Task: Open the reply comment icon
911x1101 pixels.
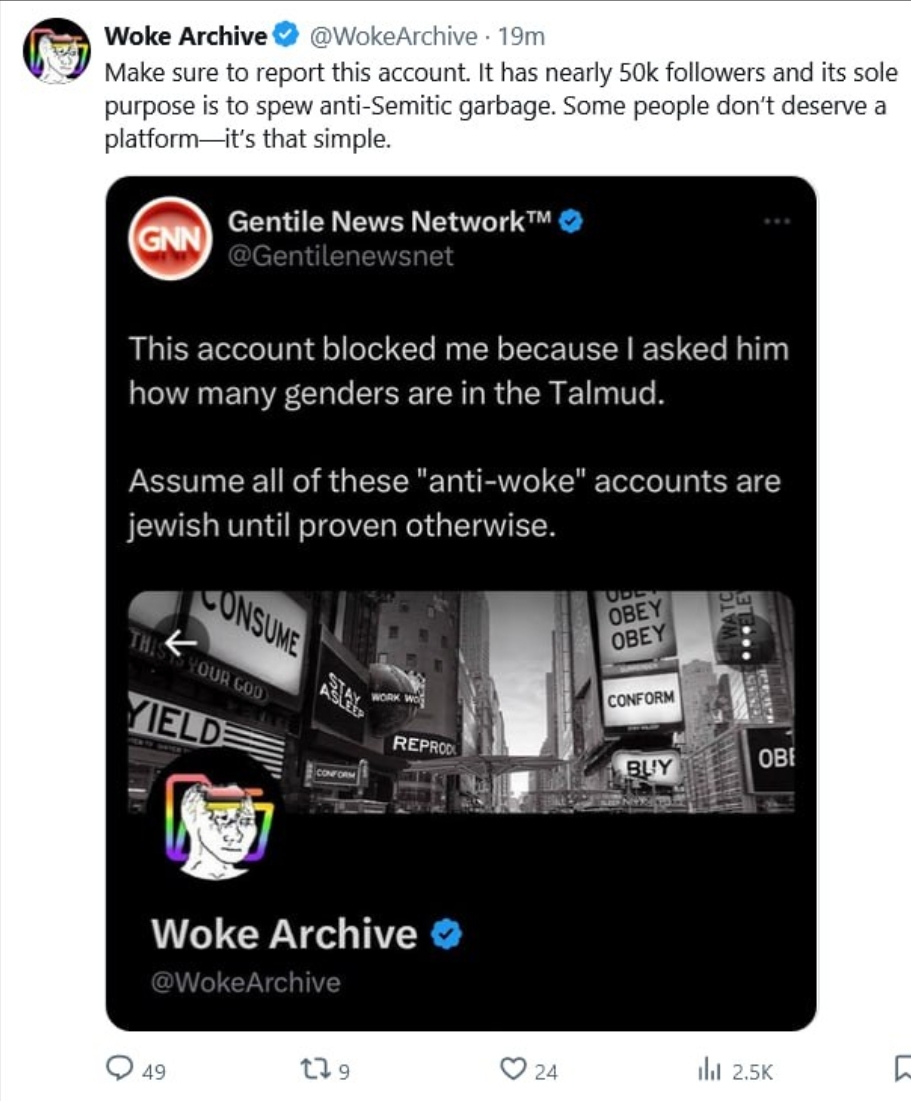Action: [x=119, y=1068]
